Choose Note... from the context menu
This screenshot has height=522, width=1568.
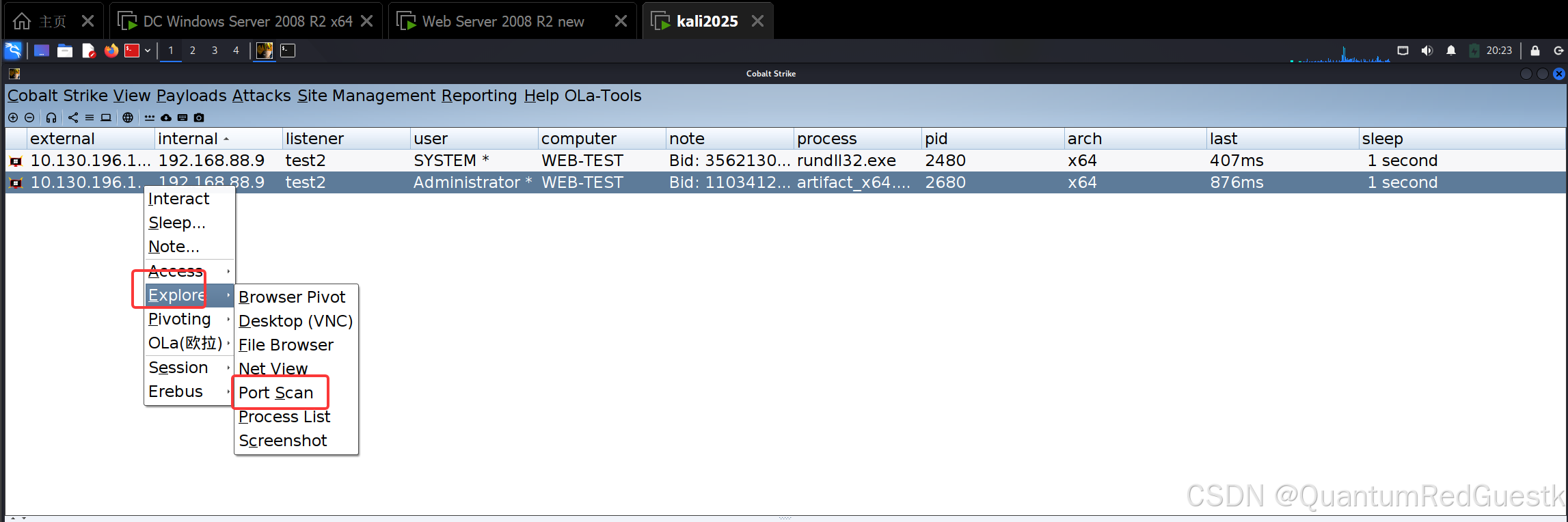tap(189, 247)
